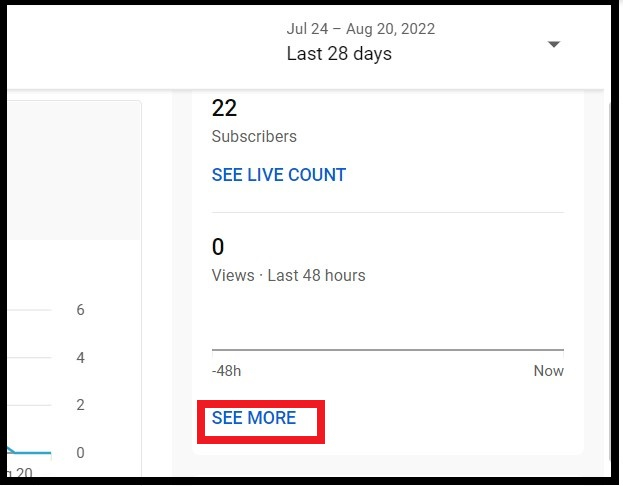Click the SEE MORE link

click(254, 418)
